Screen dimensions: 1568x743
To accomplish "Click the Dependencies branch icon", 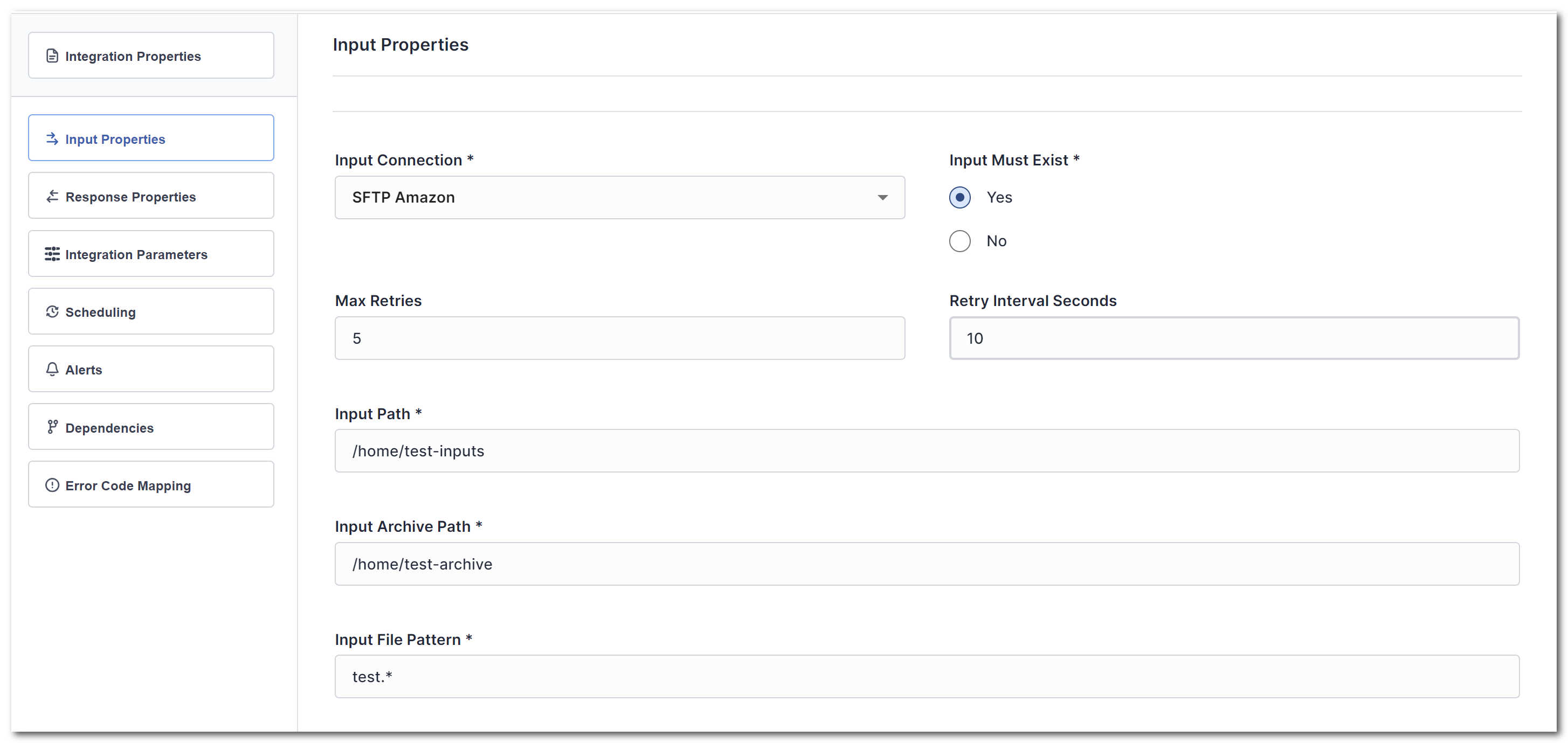I will tap(52, 427).
